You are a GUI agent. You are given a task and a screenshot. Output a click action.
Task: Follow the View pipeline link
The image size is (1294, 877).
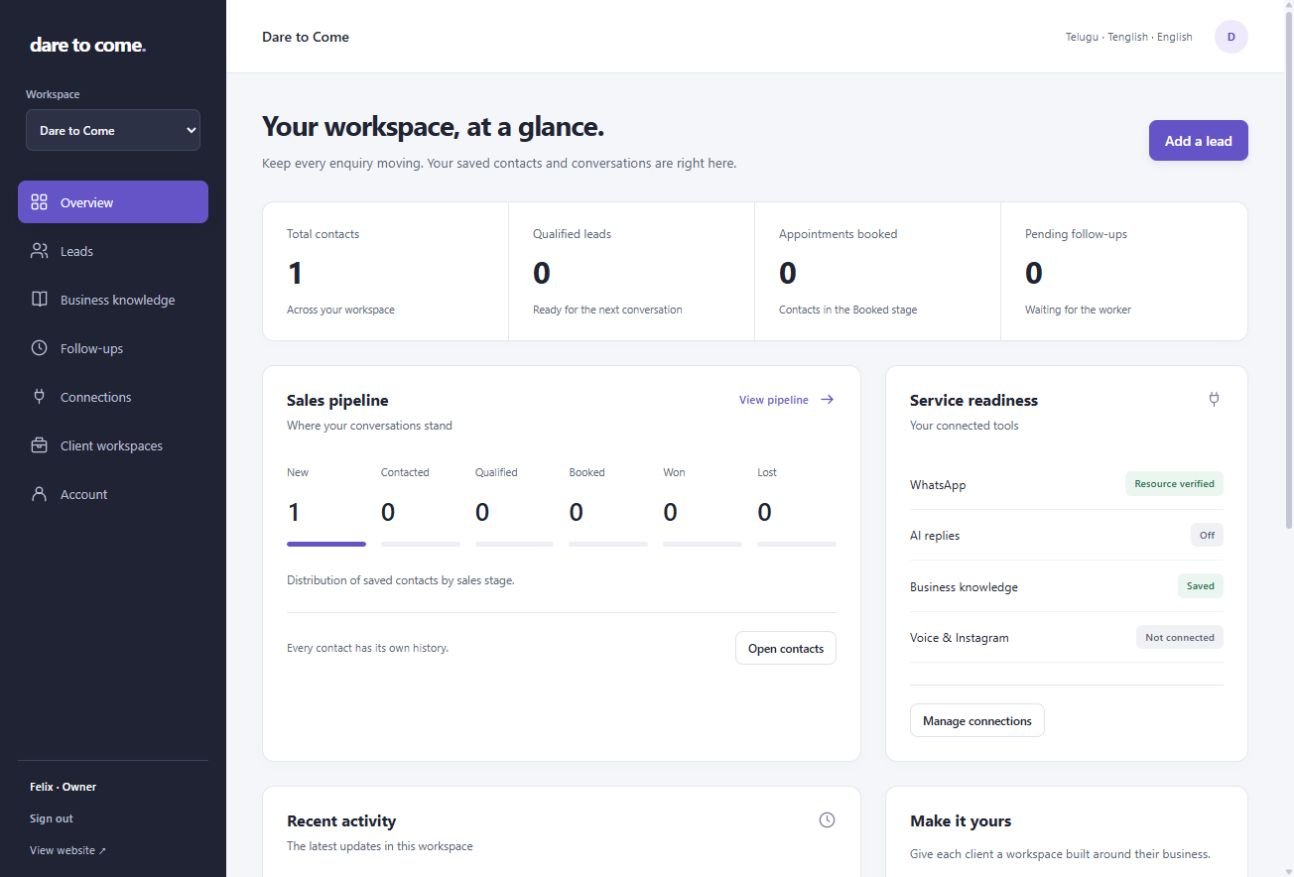786,399
